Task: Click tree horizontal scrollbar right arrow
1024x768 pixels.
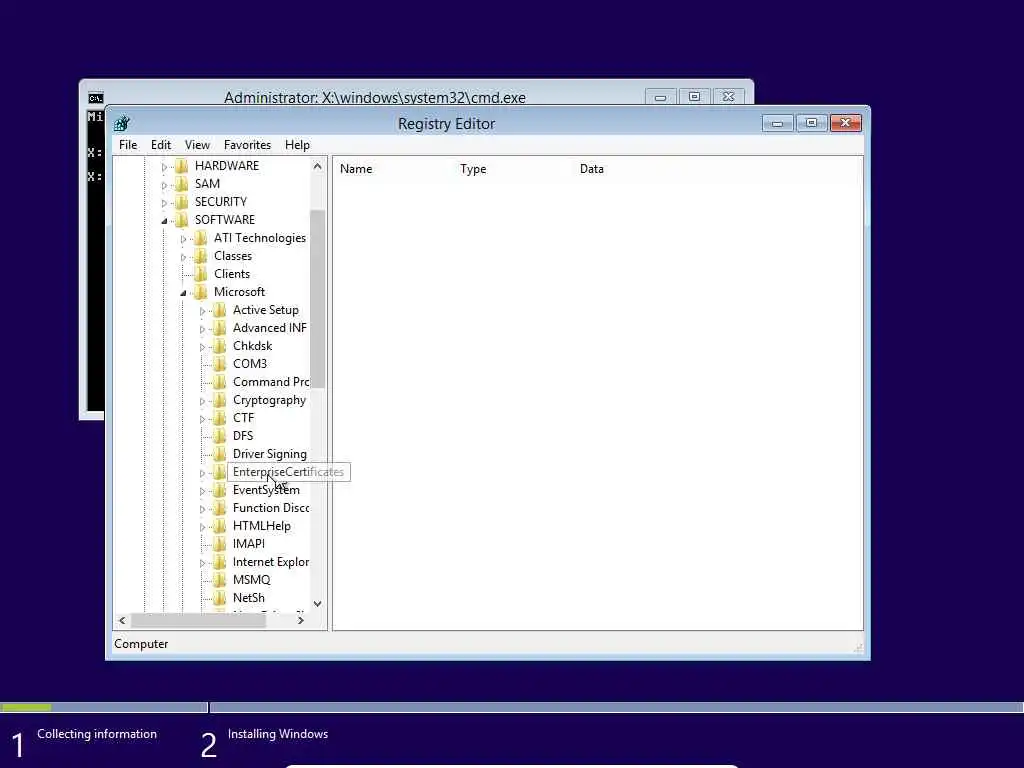Action: tap(300, 620)
